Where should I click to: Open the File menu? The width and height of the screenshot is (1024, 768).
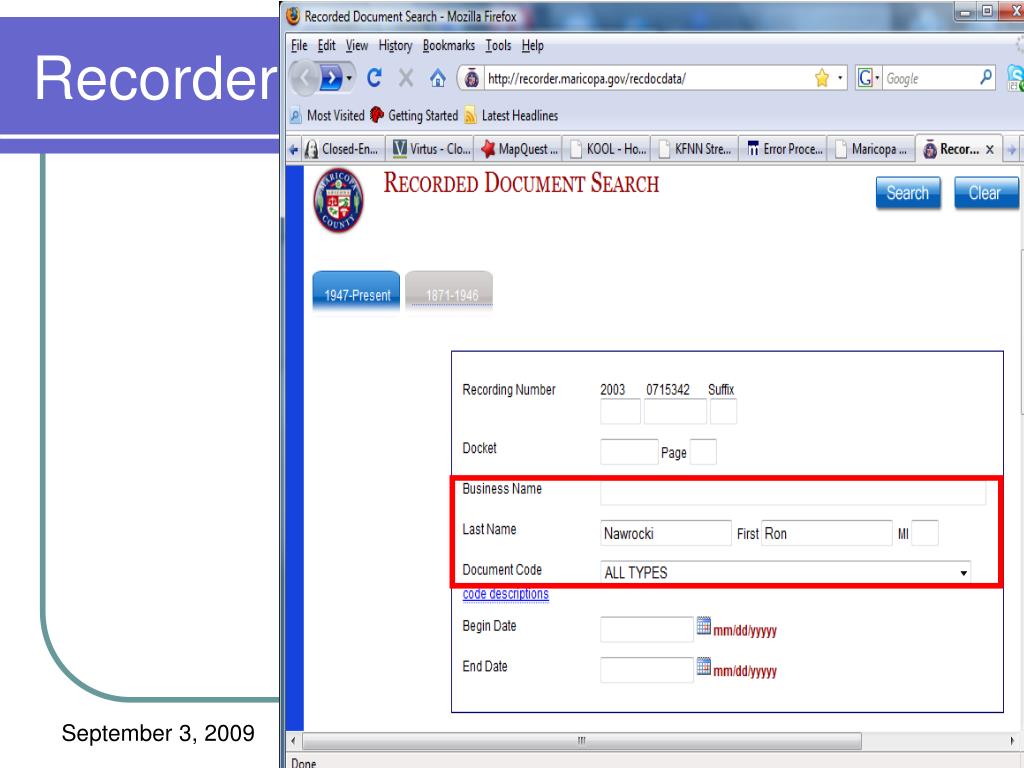(299, 46)
